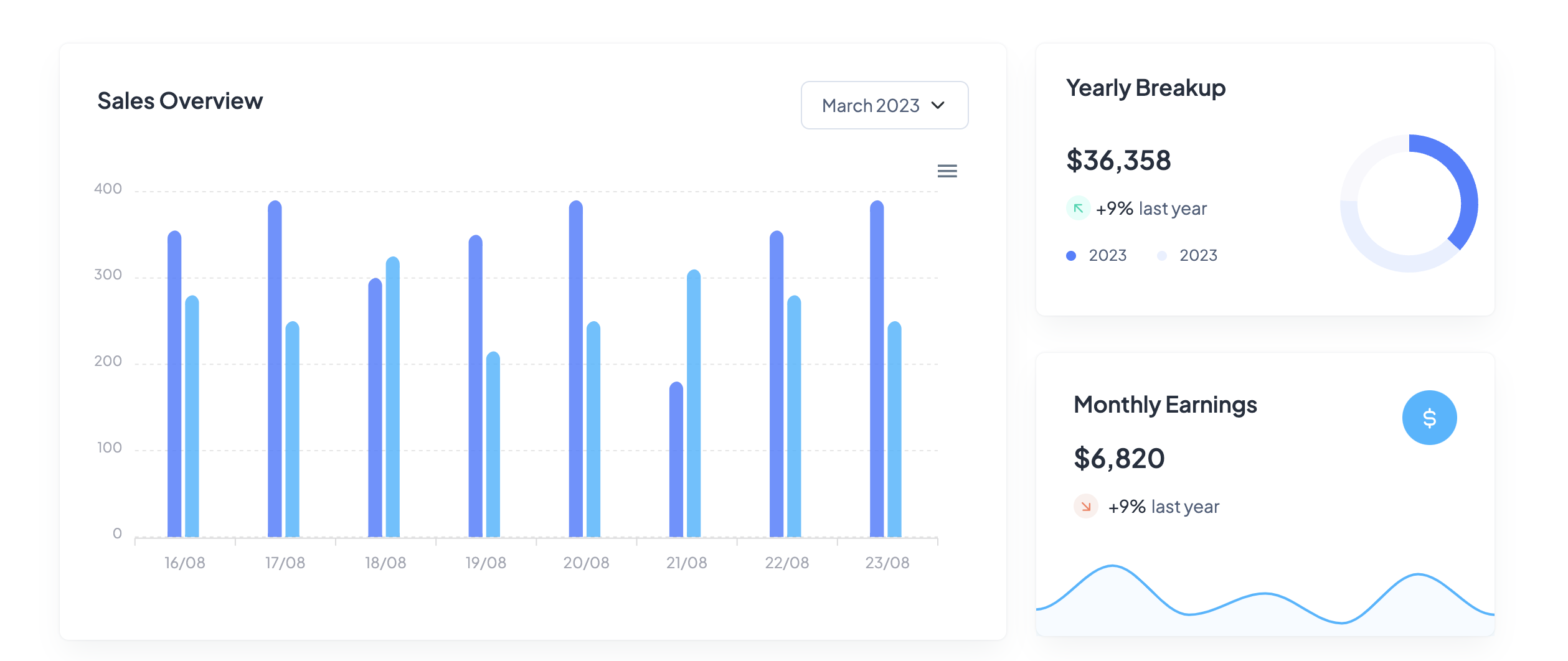1568x661 pixels.
Task: Click the tall dark-blue bar for 17/08
Action: (275, 368)
